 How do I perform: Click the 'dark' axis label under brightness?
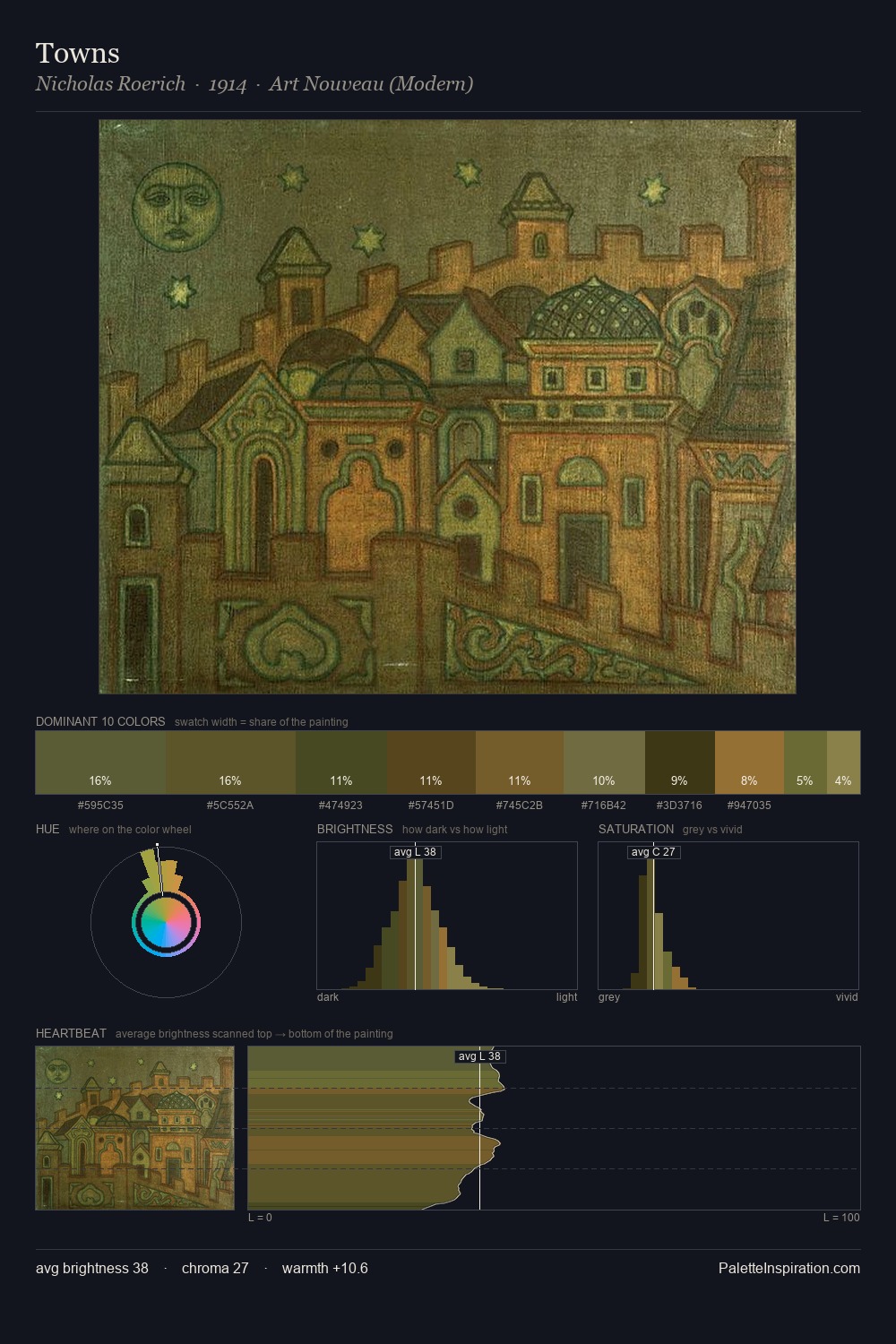328,997
